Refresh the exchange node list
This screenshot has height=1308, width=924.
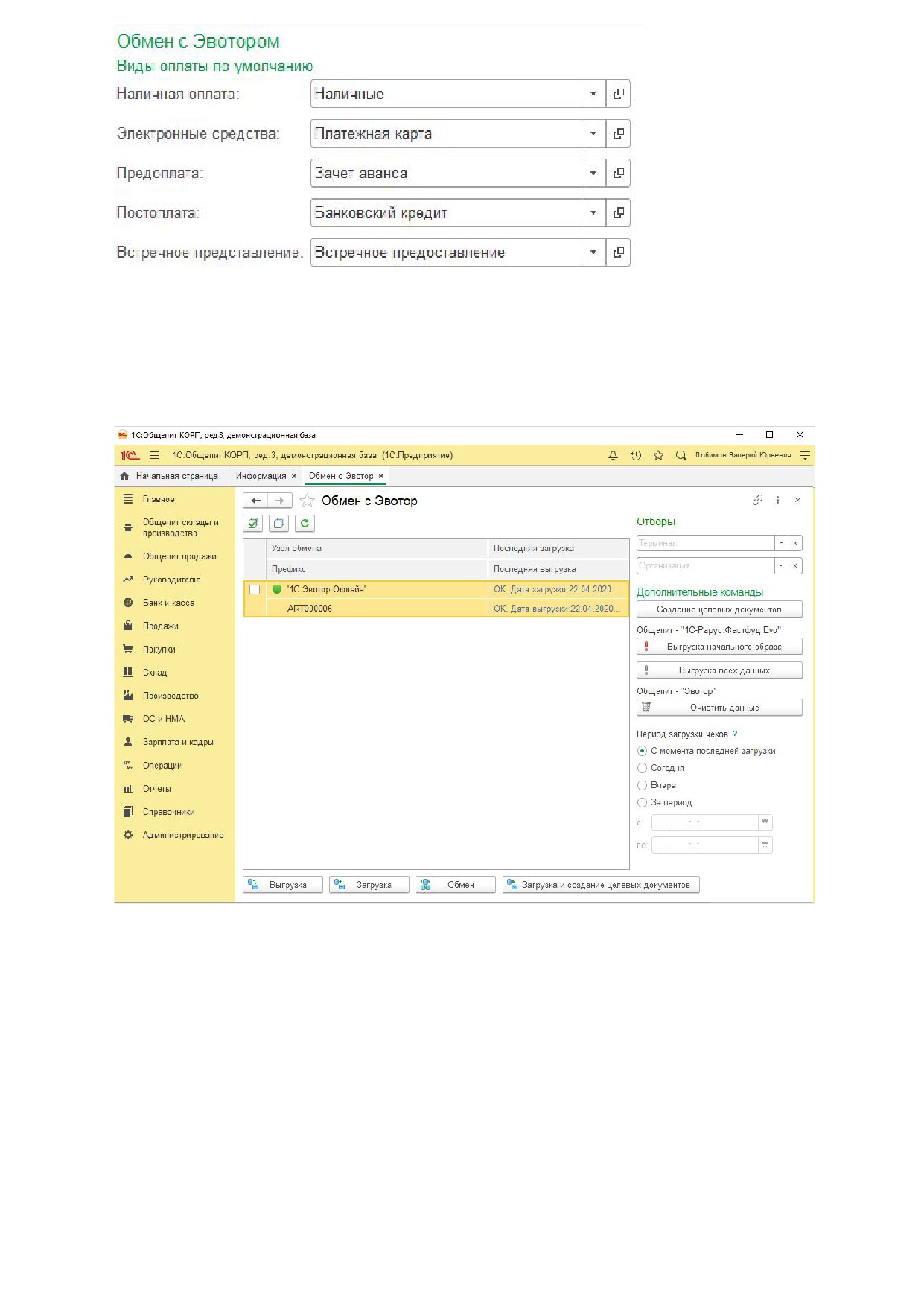[x=305, y=524]
